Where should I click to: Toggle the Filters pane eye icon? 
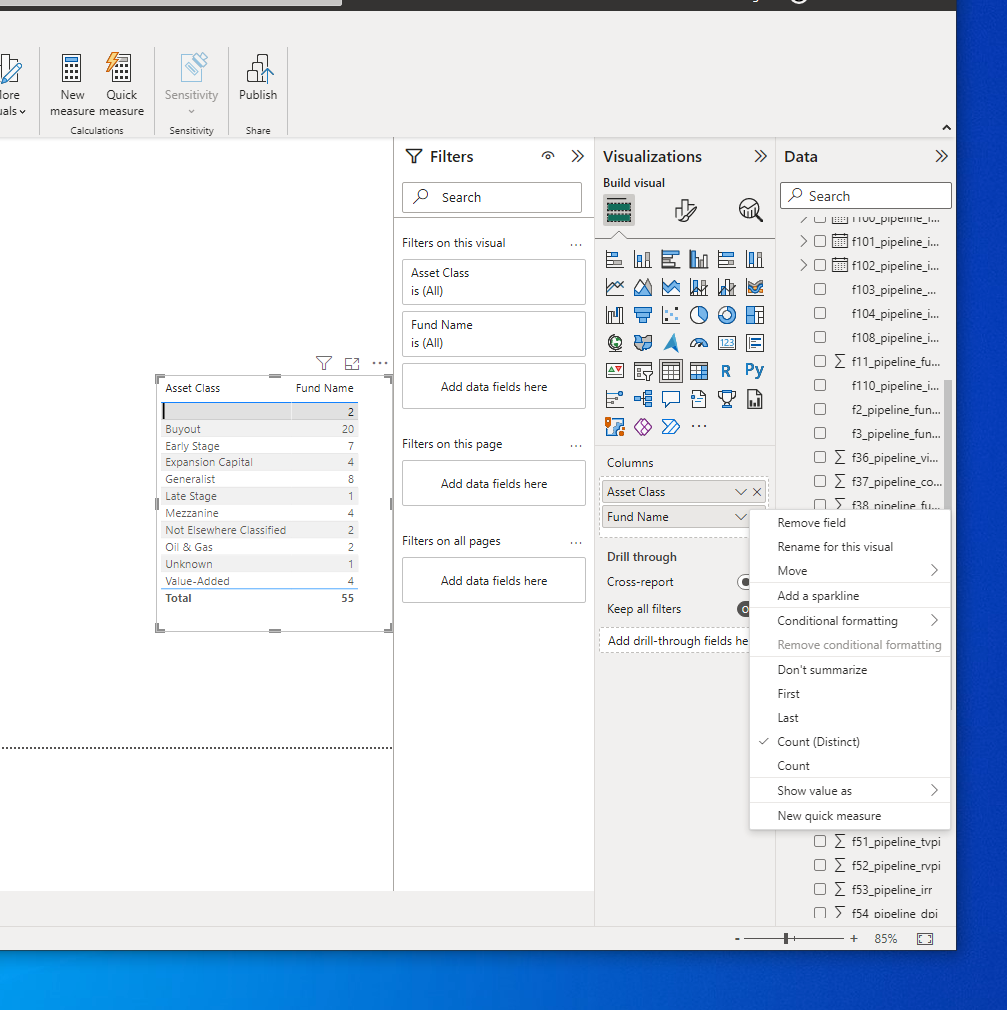point(548,157)
